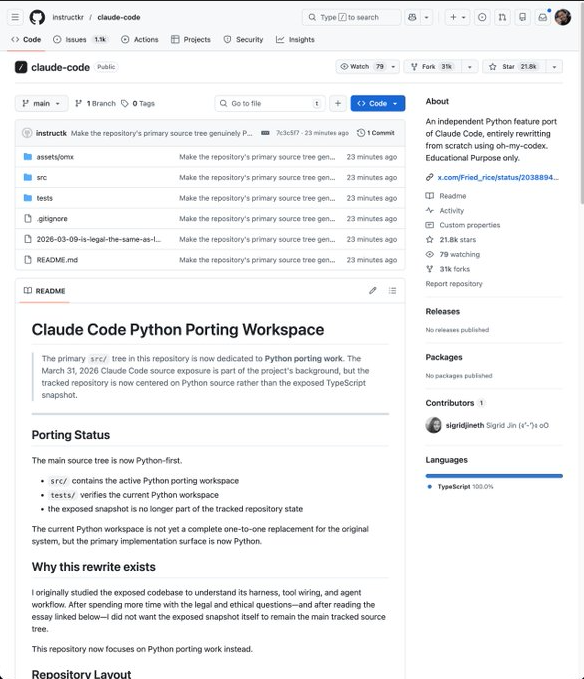The width and height of the screenshot is (584, 679).
Task: Click the plus add file button
Action: pyautogui.click(x=338, y=103)
